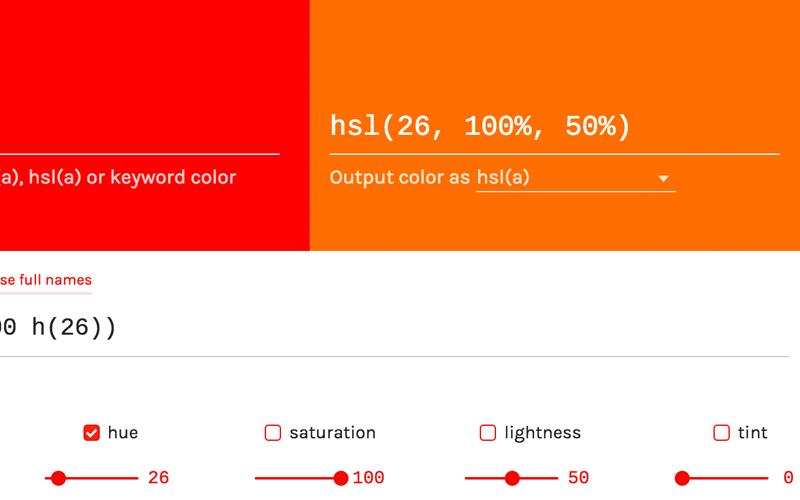Click the hue label text

[x=123, y=433]
